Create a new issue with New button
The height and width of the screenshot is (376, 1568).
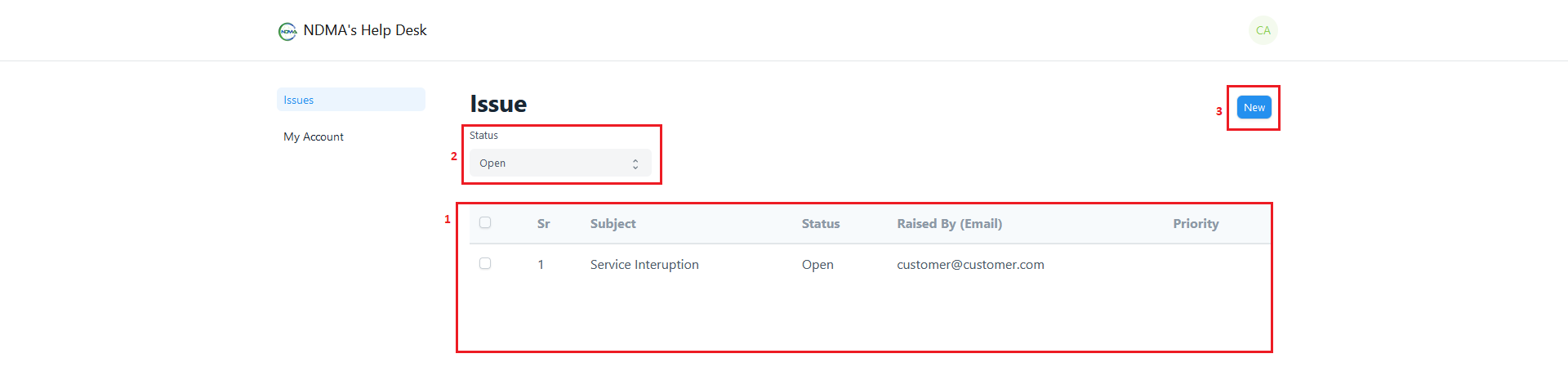[x=1254, y=107]
